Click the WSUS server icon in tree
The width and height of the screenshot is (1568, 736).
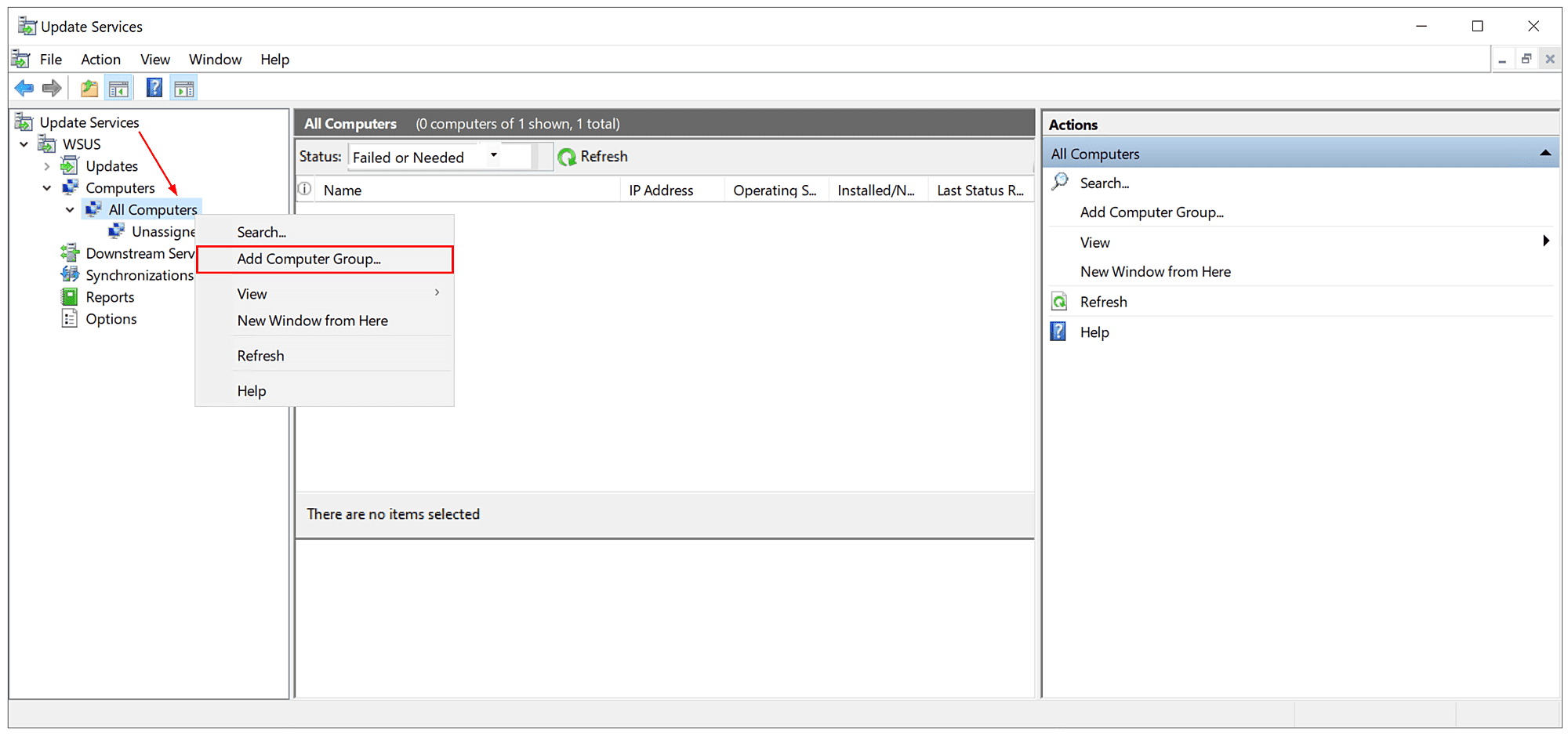[47, 144]
